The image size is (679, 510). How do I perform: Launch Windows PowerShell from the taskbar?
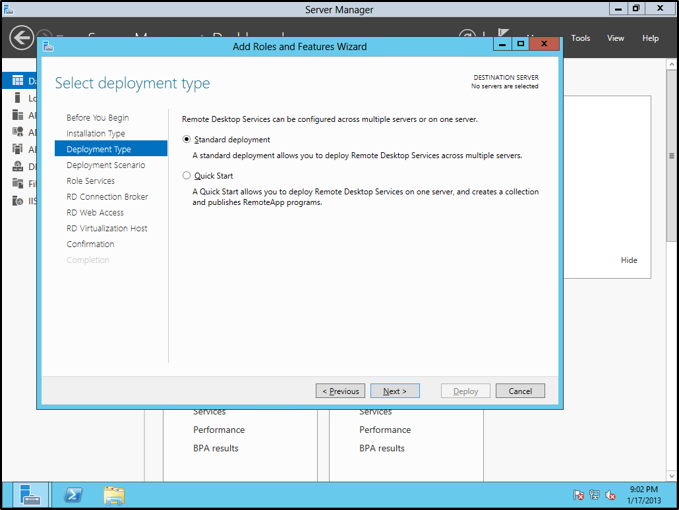pos(73,494)
